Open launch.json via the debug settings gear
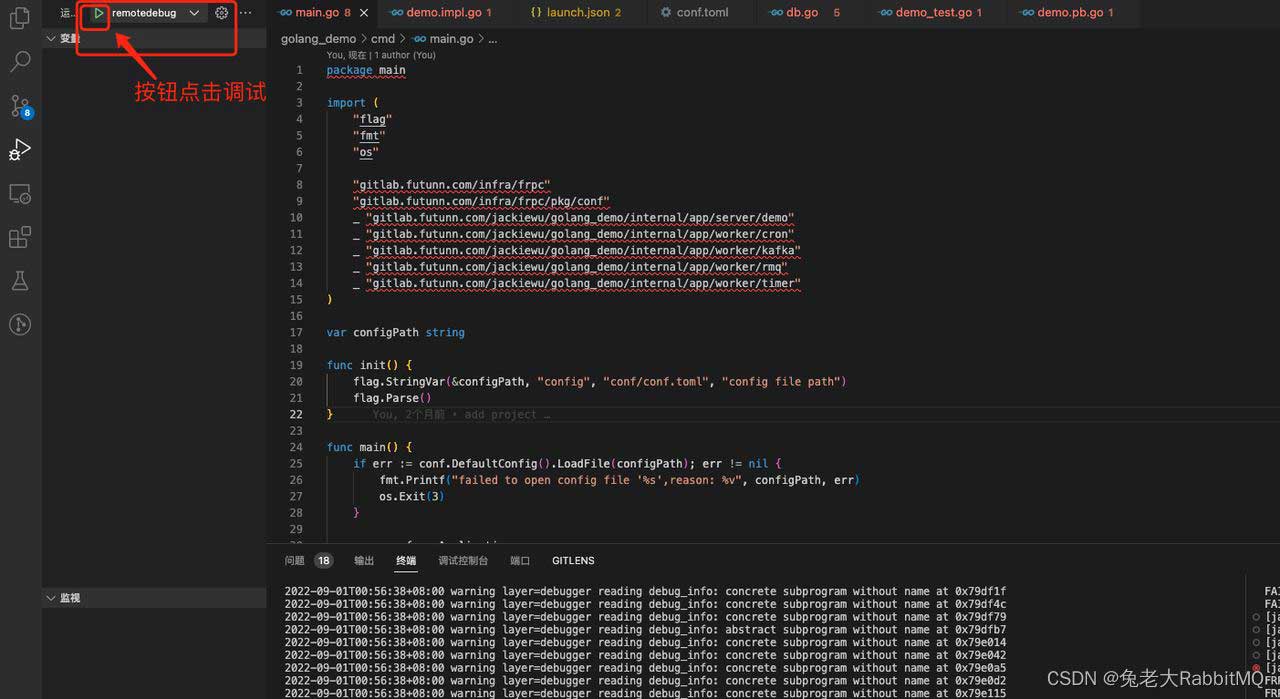The width and height of the screenshot is (1280, 699). click(x=222, y=13)
